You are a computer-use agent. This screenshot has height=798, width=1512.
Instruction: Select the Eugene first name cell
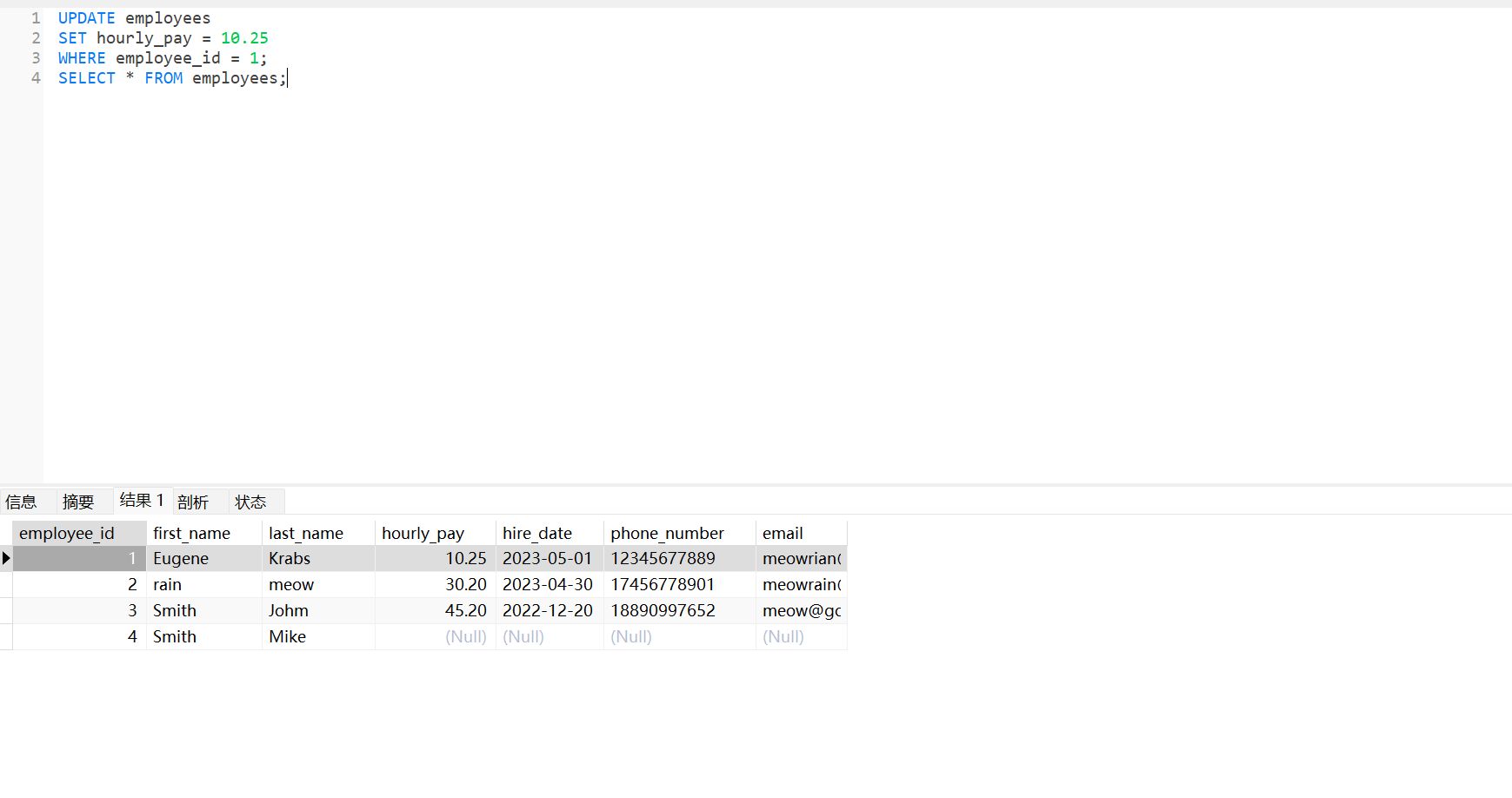point(182,558)
